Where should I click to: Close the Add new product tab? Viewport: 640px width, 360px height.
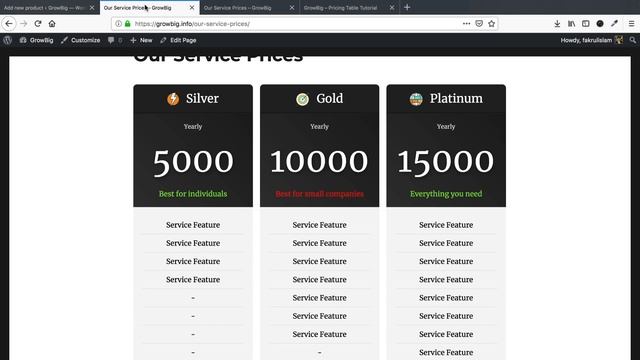click(x=92, y=8)
